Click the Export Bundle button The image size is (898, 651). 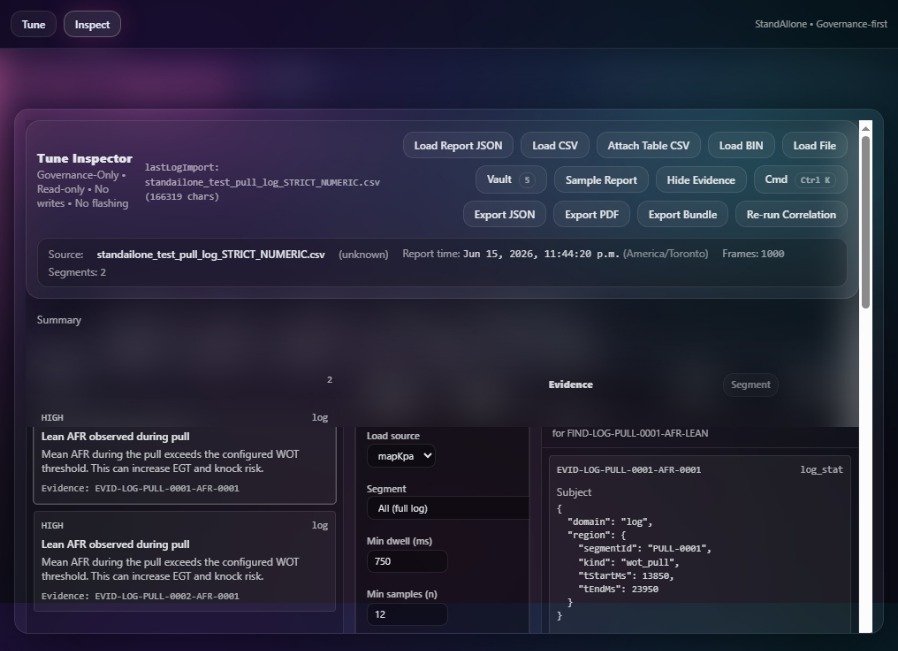[682, 214]
